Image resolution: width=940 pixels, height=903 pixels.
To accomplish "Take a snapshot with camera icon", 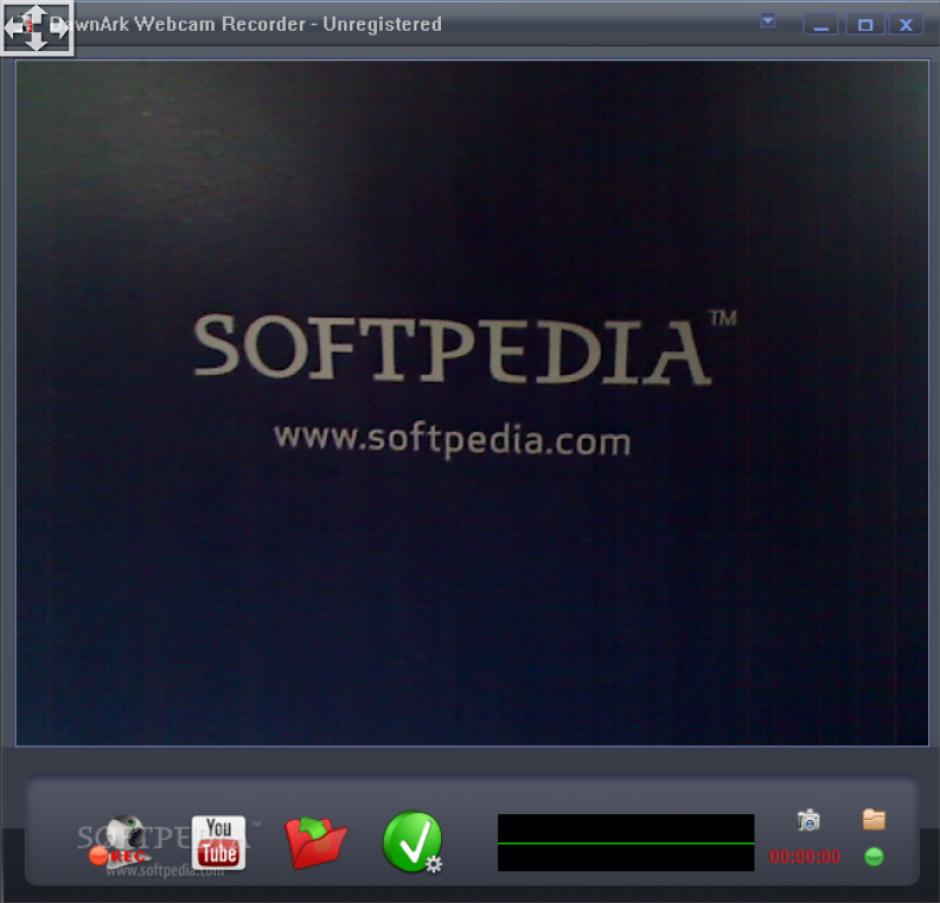I will [x=808, y=820].
